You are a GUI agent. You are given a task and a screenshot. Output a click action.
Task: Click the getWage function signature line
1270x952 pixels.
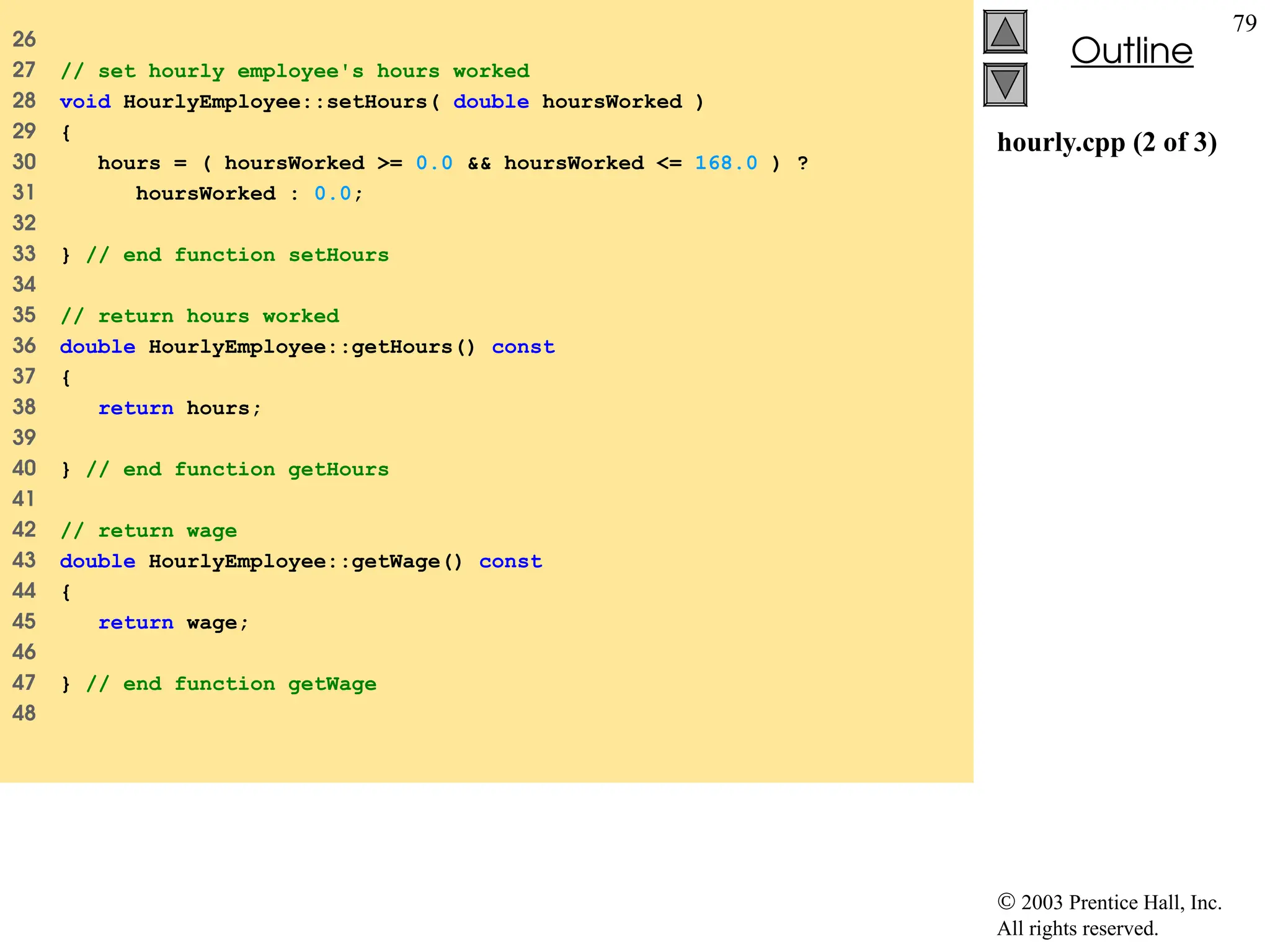[301, 562]
